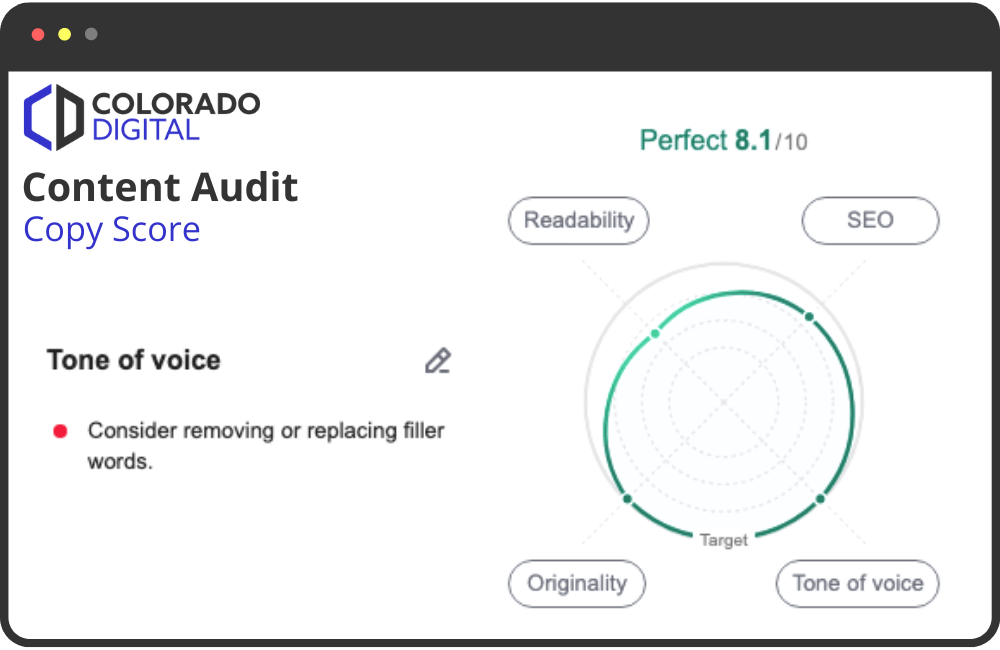The width and height of the screenshot is (1000, 650).
Task: Click the red close window dot
Action: click(x=38, y=34)
